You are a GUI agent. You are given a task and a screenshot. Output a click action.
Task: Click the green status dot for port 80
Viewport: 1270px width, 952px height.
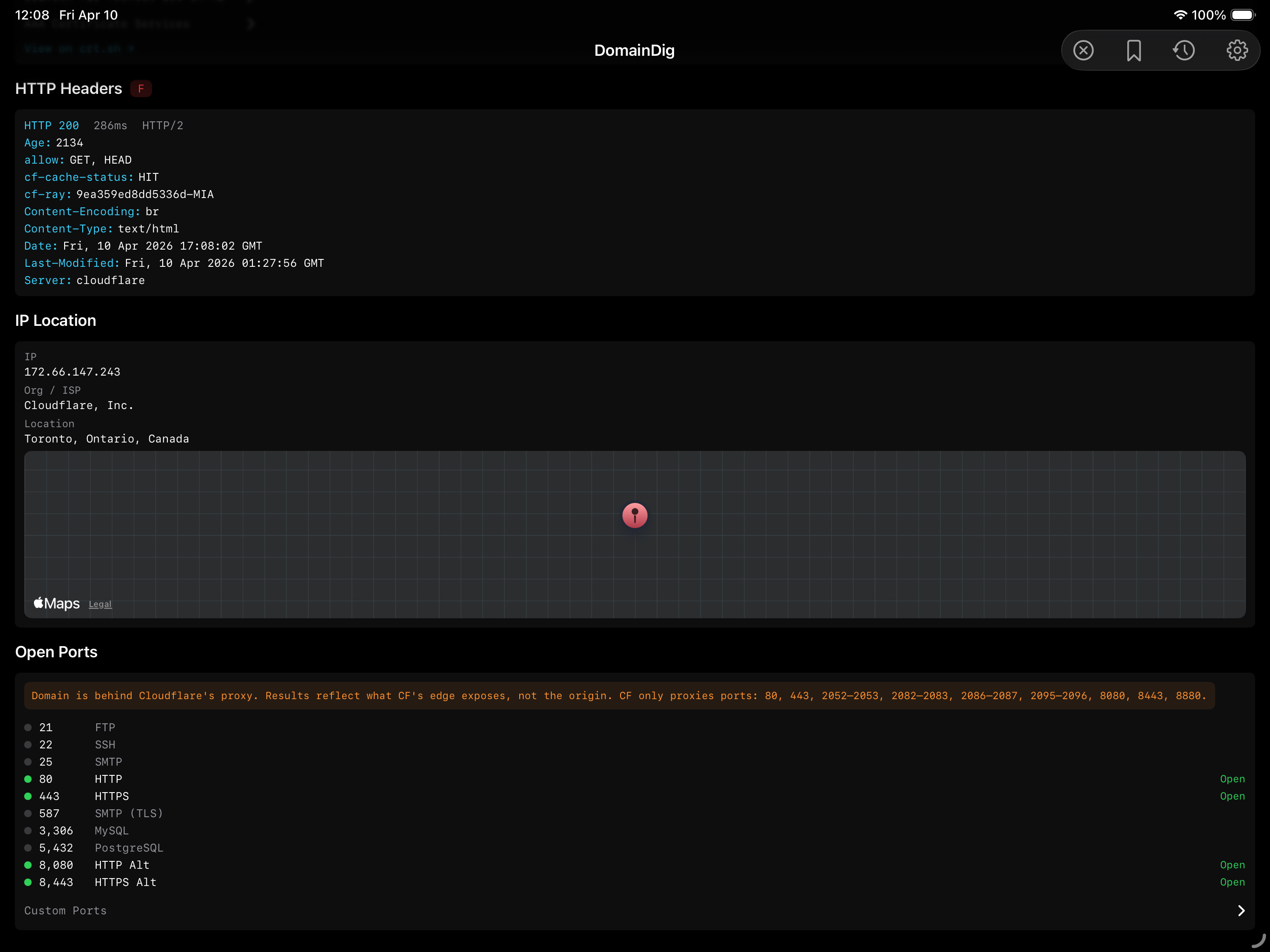(27, 779)
